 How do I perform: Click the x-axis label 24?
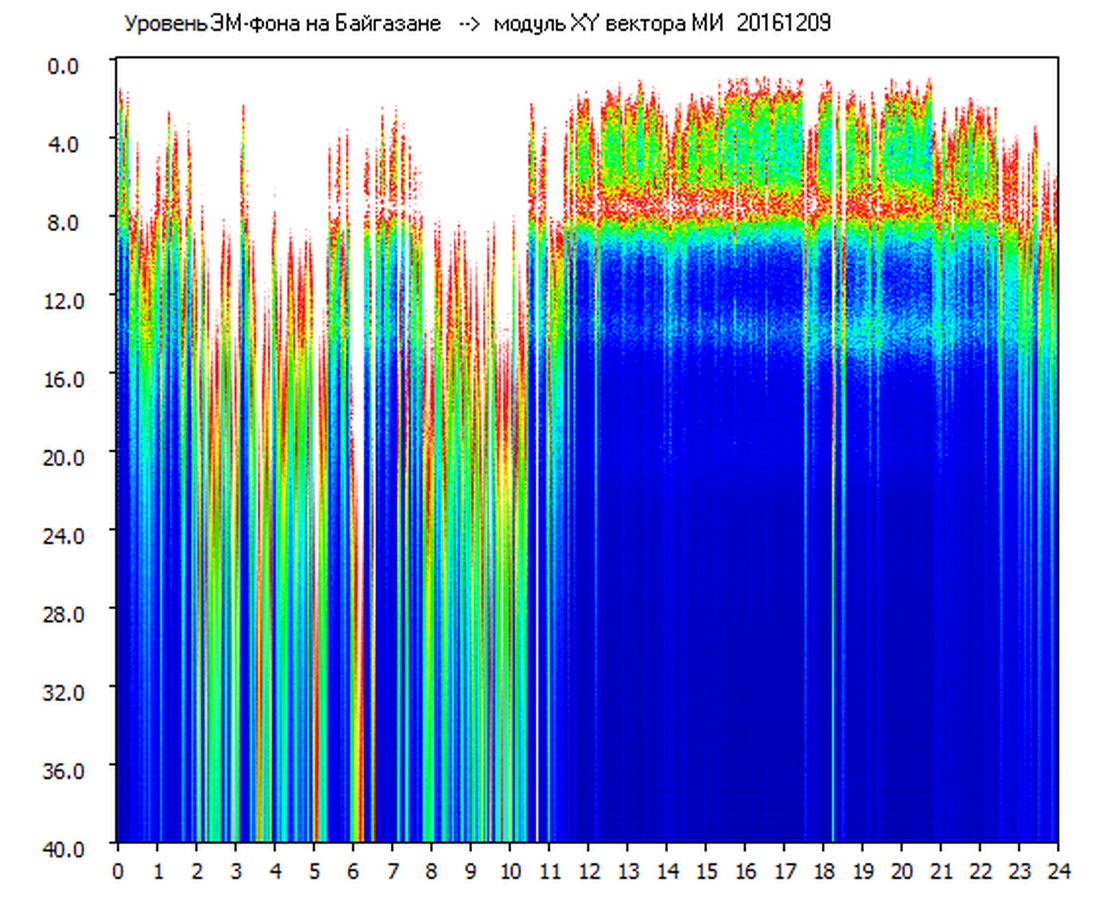click(x=1058, y=871)
